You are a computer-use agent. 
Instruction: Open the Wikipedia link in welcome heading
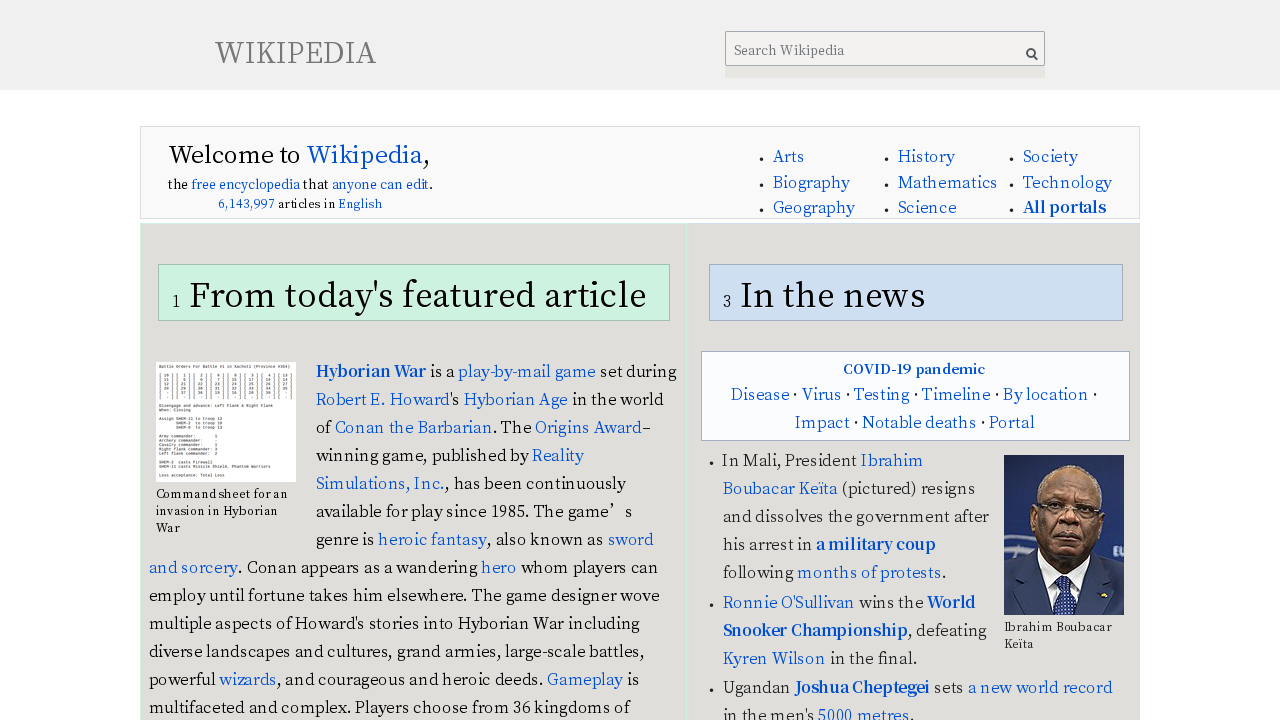[364, 155]
